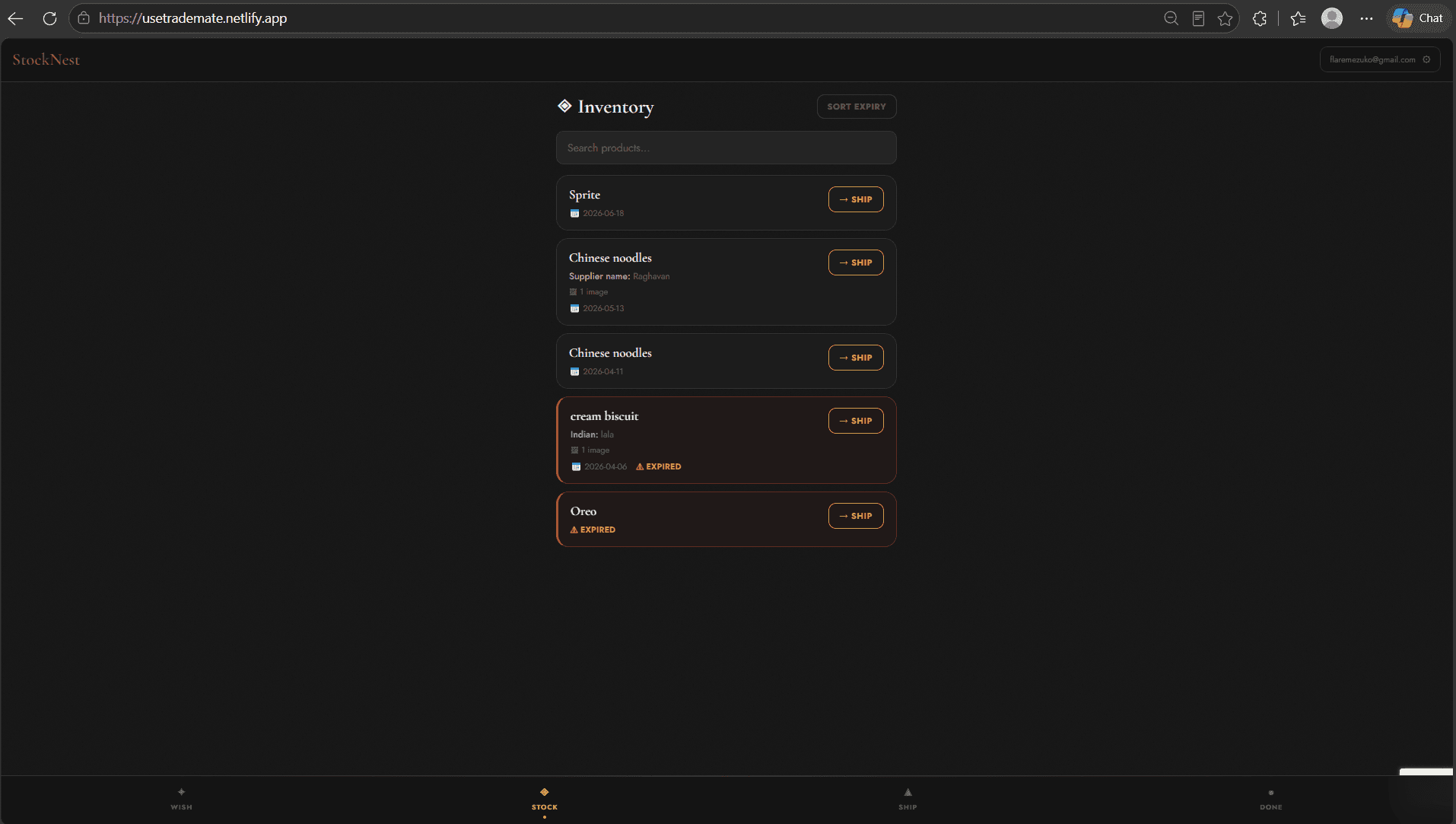The width and height of the screenshot is (1456, 824).
Task: Click the EXPIRED warning on cream biscuit
Action: coord(659,467)
